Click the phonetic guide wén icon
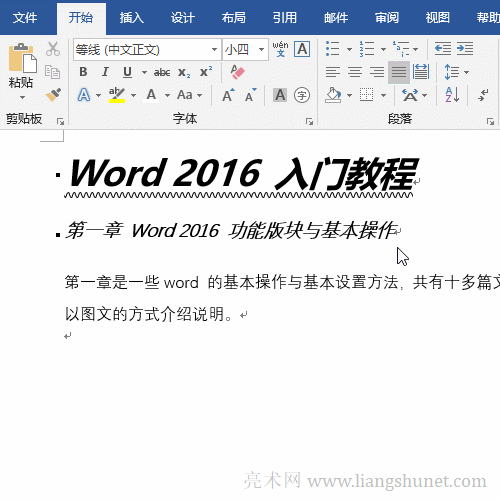 point(280,49)
